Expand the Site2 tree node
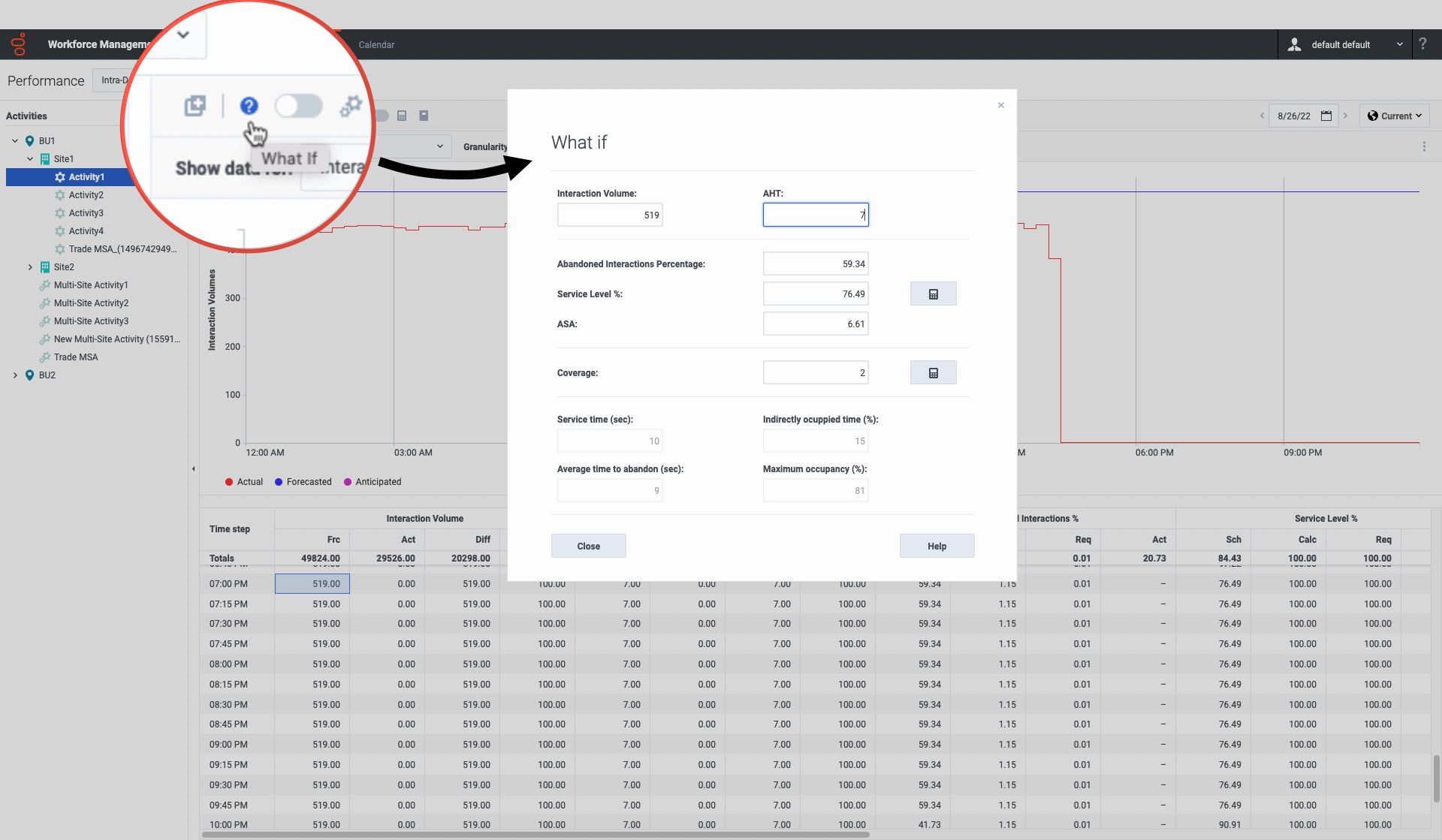Screen dimensions: 1442x840 tap(30, 267)
